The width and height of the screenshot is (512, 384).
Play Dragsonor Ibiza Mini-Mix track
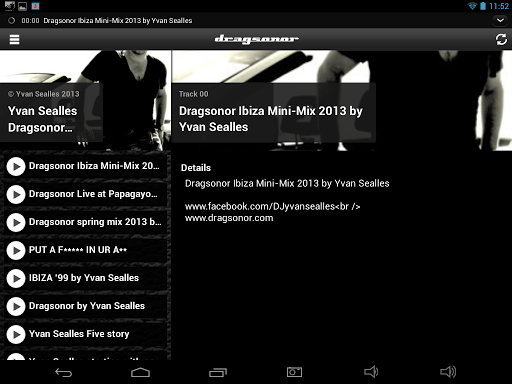(x=16, y=166)
